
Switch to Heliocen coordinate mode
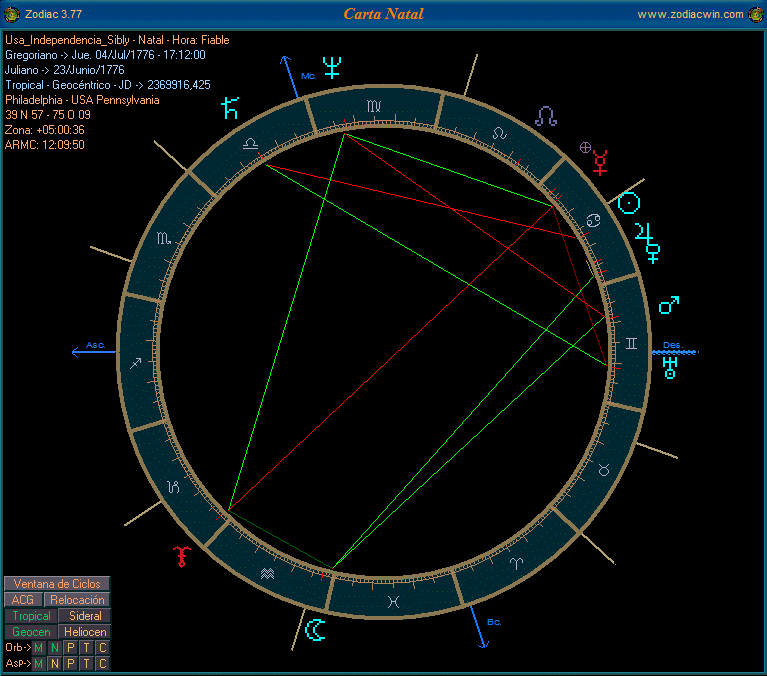tap(85, 632)
